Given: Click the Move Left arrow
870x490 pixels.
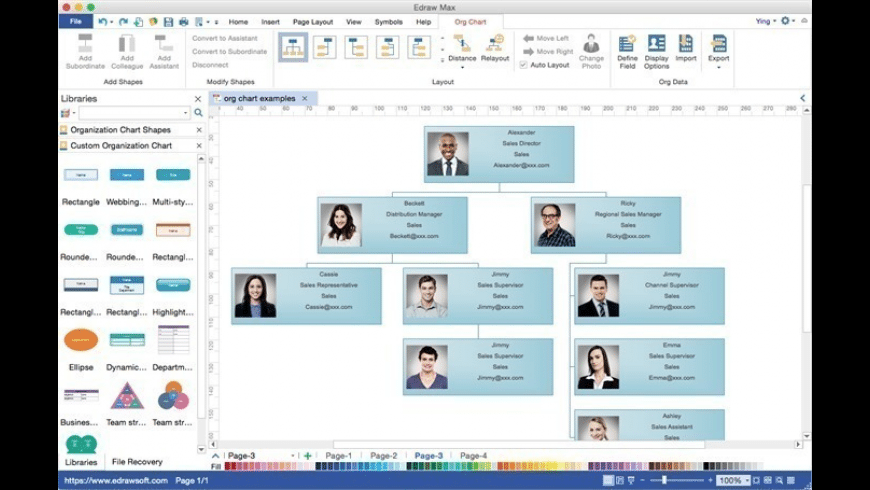Looking at the screenshot, I should click(529, 38).
